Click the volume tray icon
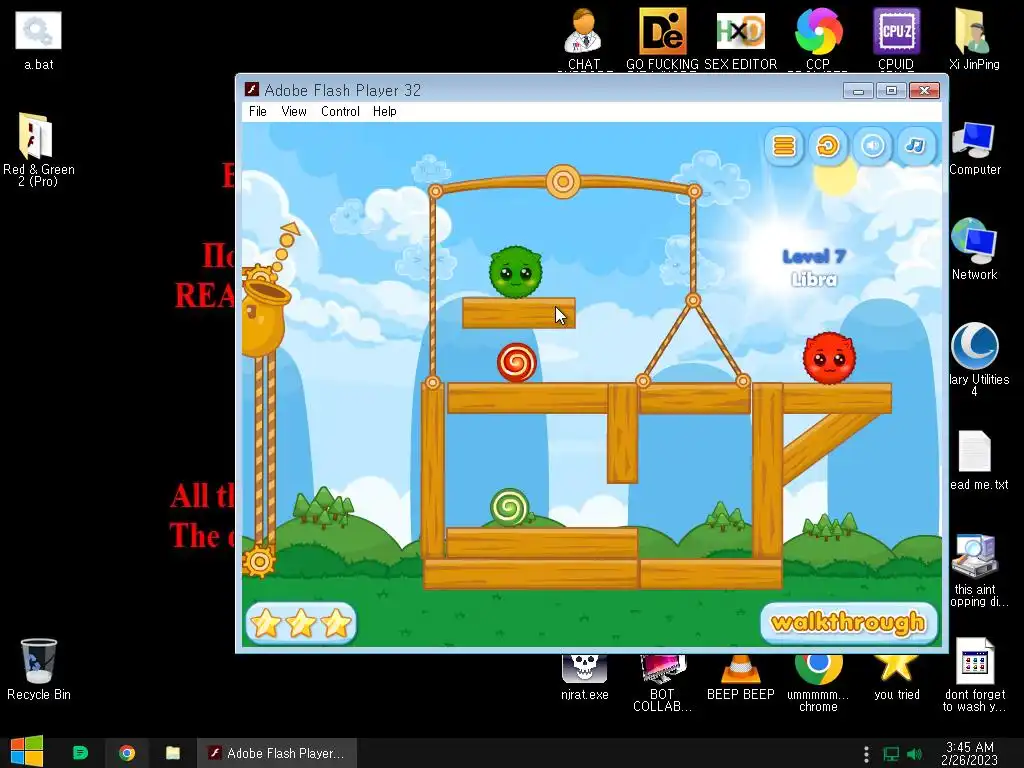Image resolution: width=1024 pixels, height=768 pixels. tap(915, 754)
